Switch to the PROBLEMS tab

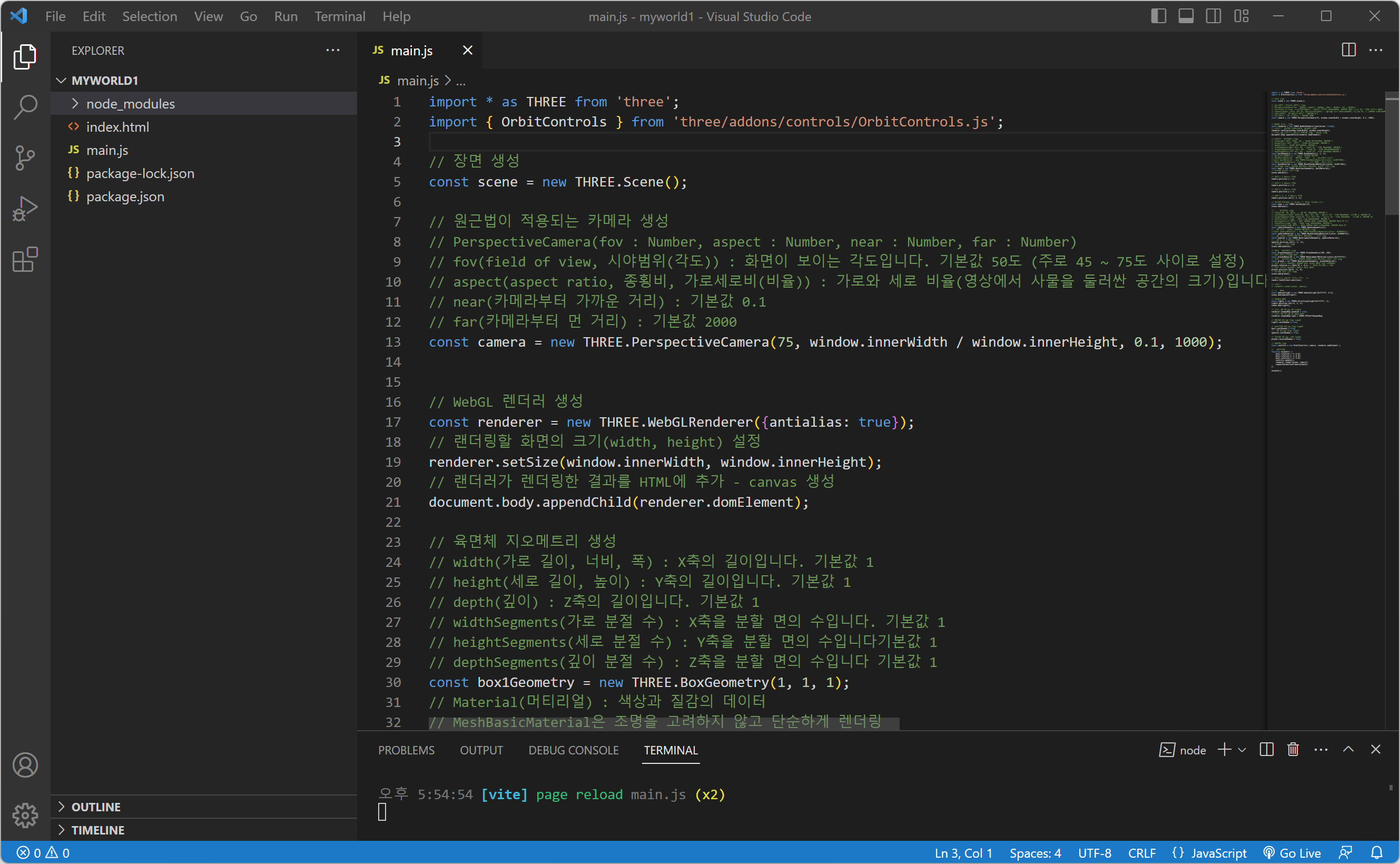click(x=406, y=750)
